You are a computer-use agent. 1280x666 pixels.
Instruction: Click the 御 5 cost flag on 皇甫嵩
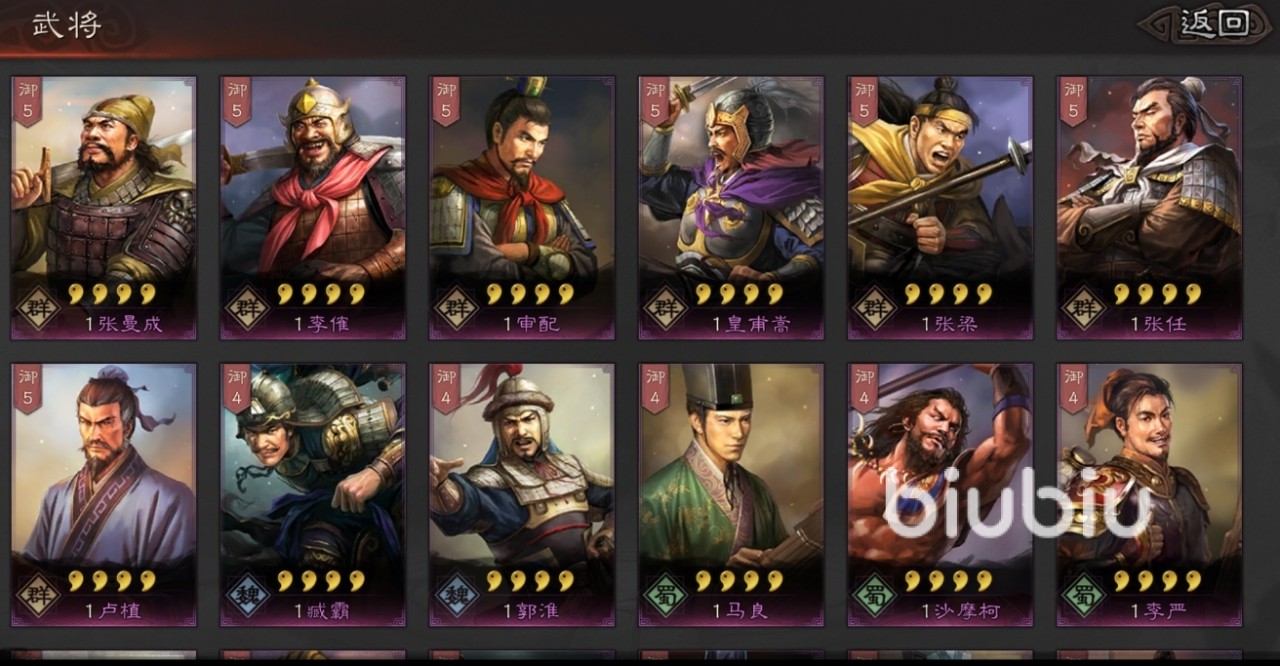coord(654,101)
